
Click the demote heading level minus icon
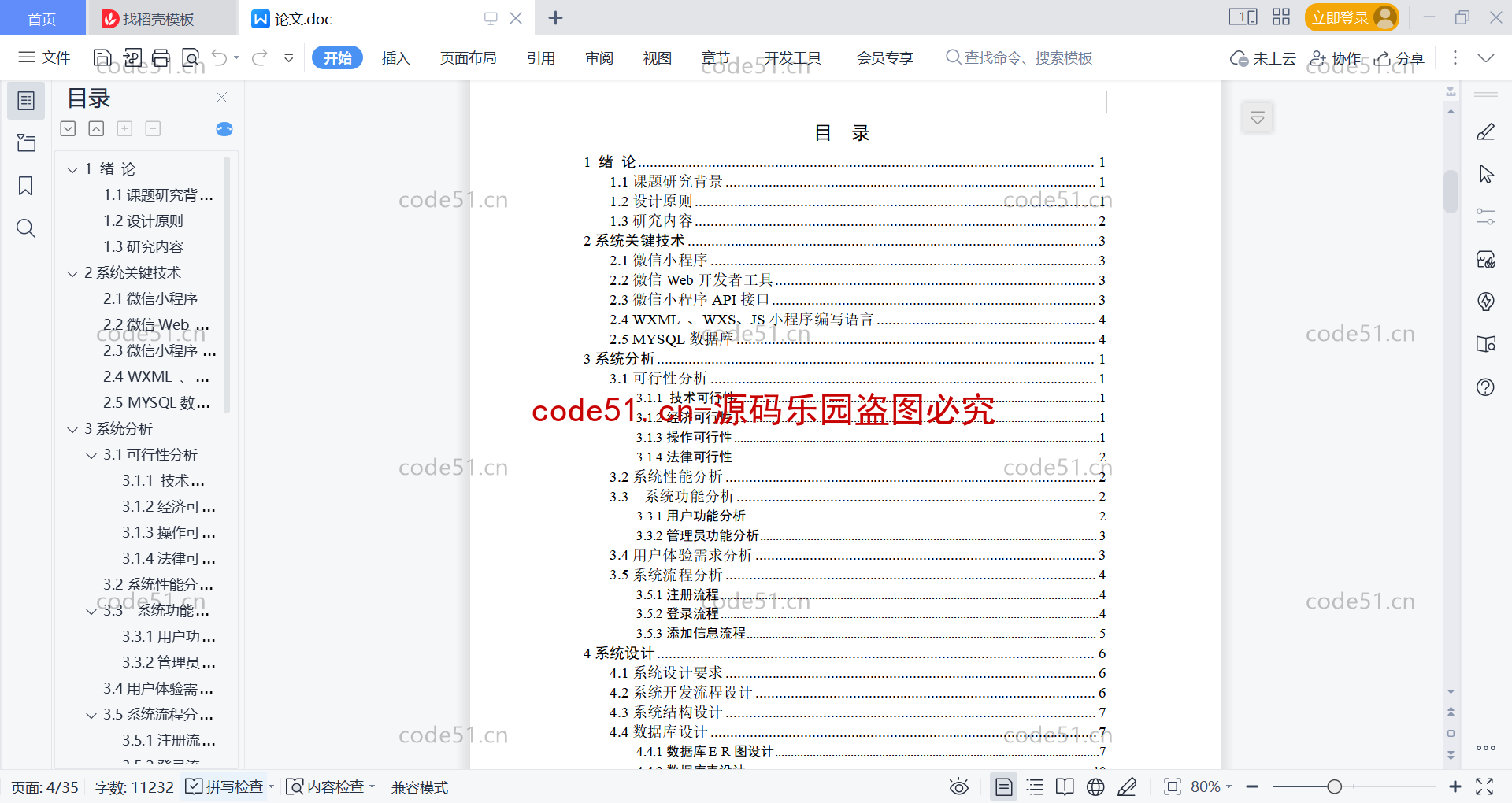tap(153, 128)
